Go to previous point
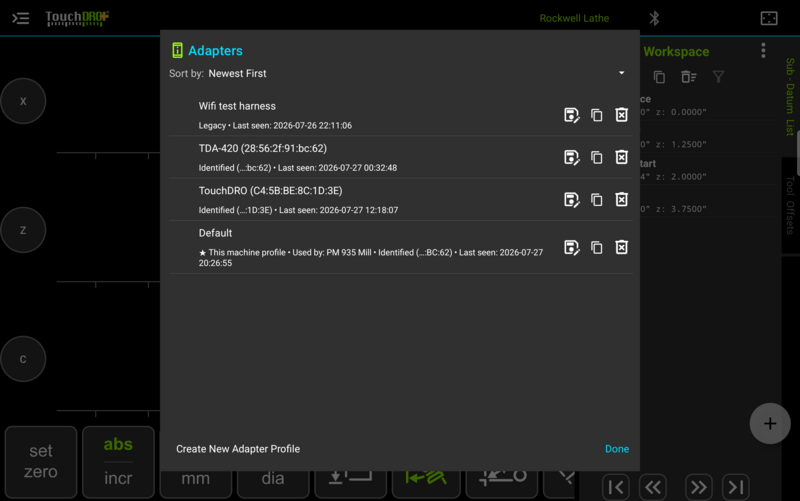Viewport: 800px width, 501px height. [653, 487]
